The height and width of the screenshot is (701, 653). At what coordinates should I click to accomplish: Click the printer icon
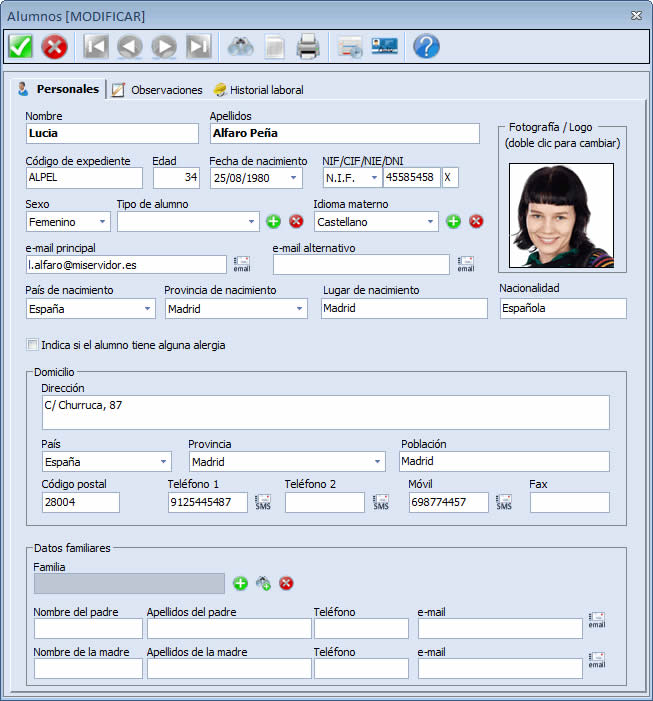coord(308,46)
